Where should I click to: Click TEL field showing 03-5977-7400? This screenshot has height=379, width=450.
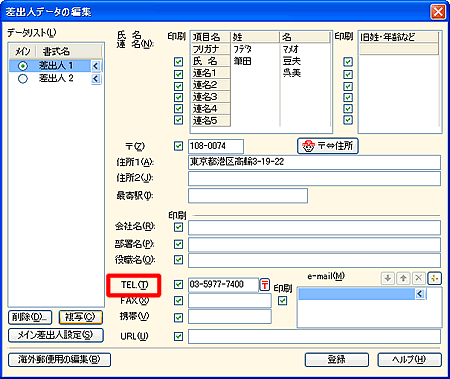[223, 285]
